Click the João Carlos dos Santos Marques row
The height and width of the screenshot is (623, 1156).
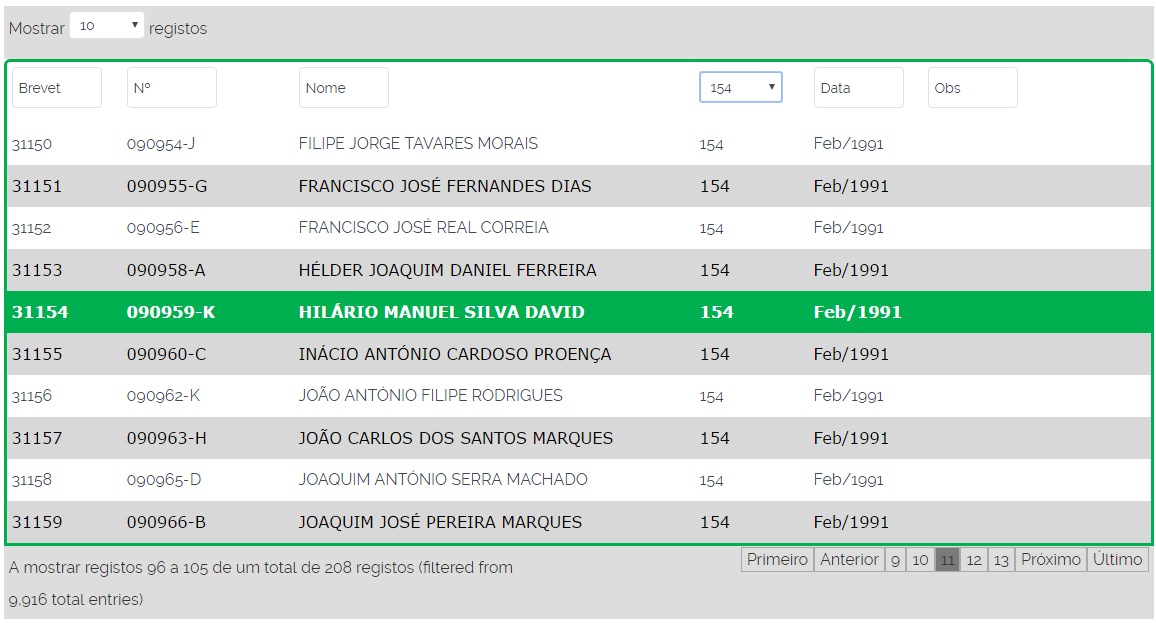455,438
